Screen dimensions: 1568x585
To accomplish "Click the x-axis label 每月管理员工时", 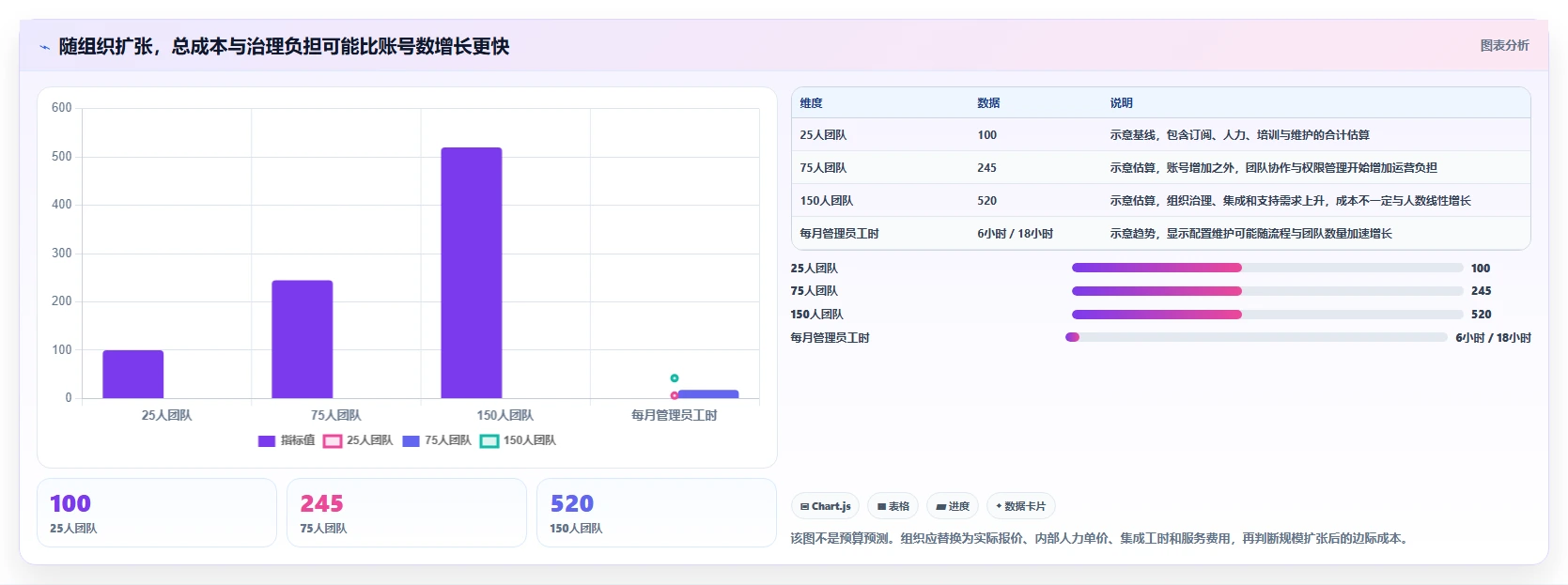I will [x=674, y=415].
